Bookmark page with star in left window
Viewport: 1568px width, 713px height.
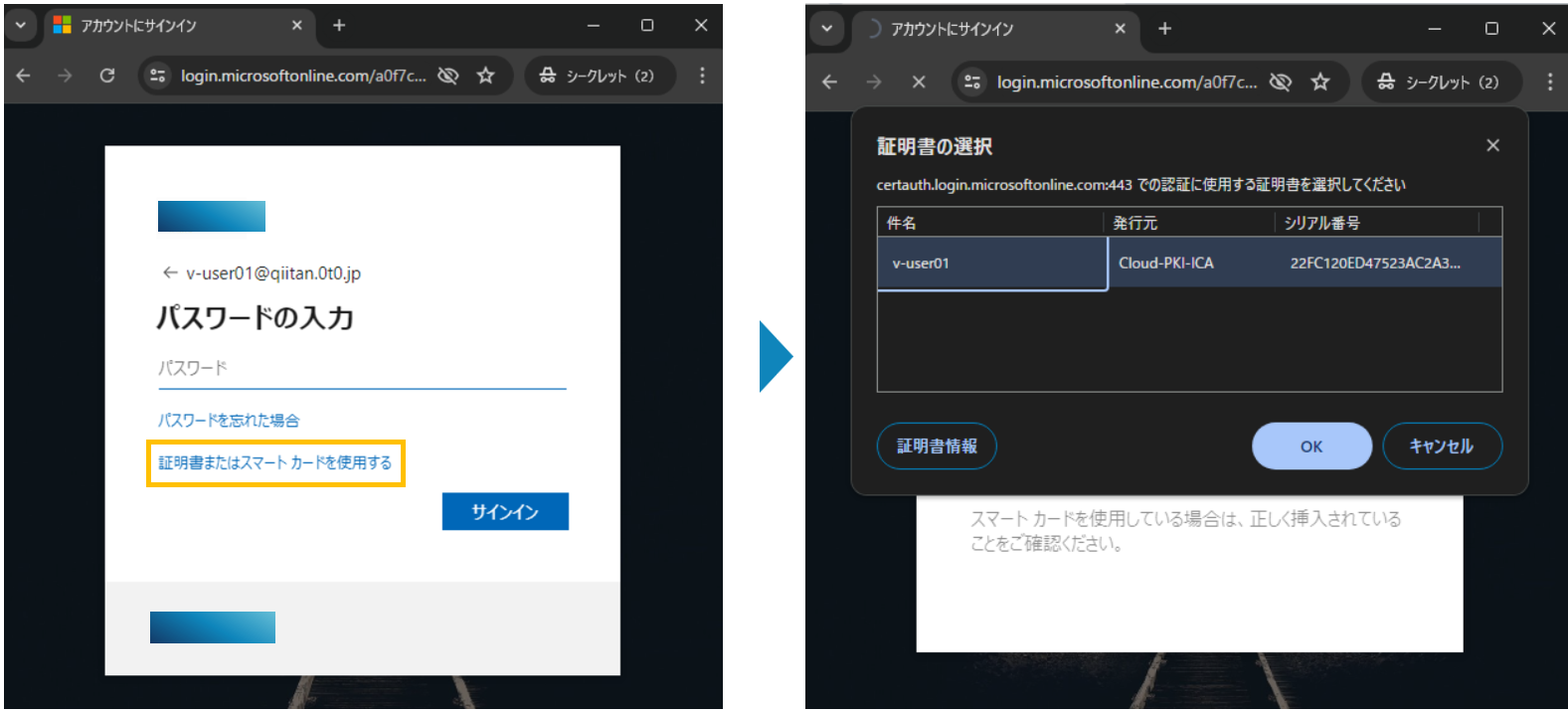click(x=485, y=76)
